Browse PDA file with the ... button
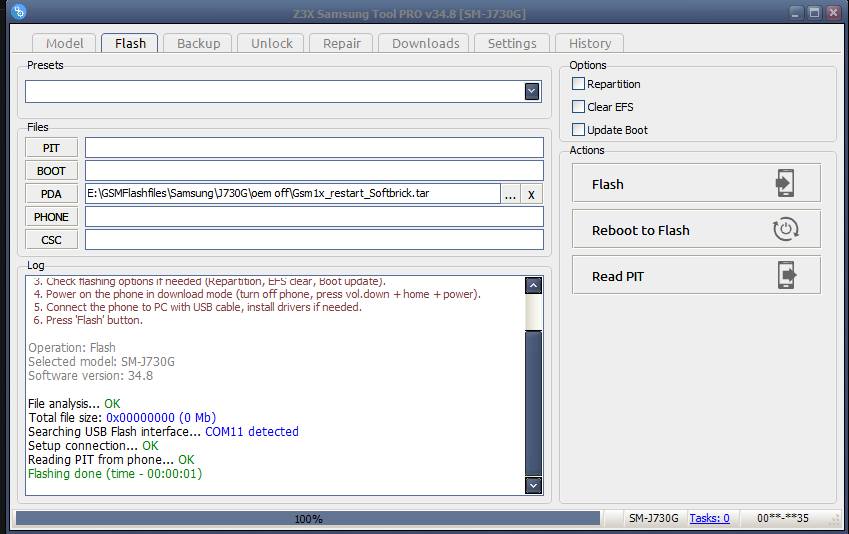The width and height of the screenshot is (849, 534). 510,194
